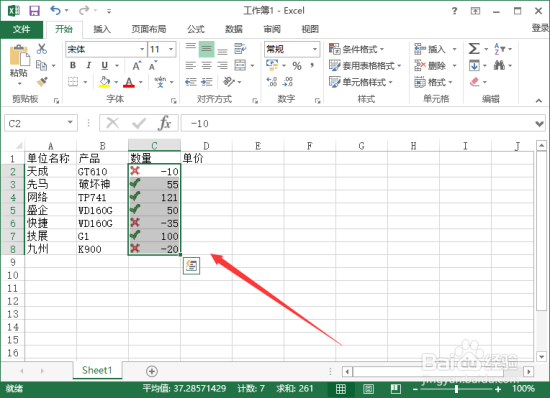
Task: Click the zoom slider handle
Action: [x=456, y=389]
